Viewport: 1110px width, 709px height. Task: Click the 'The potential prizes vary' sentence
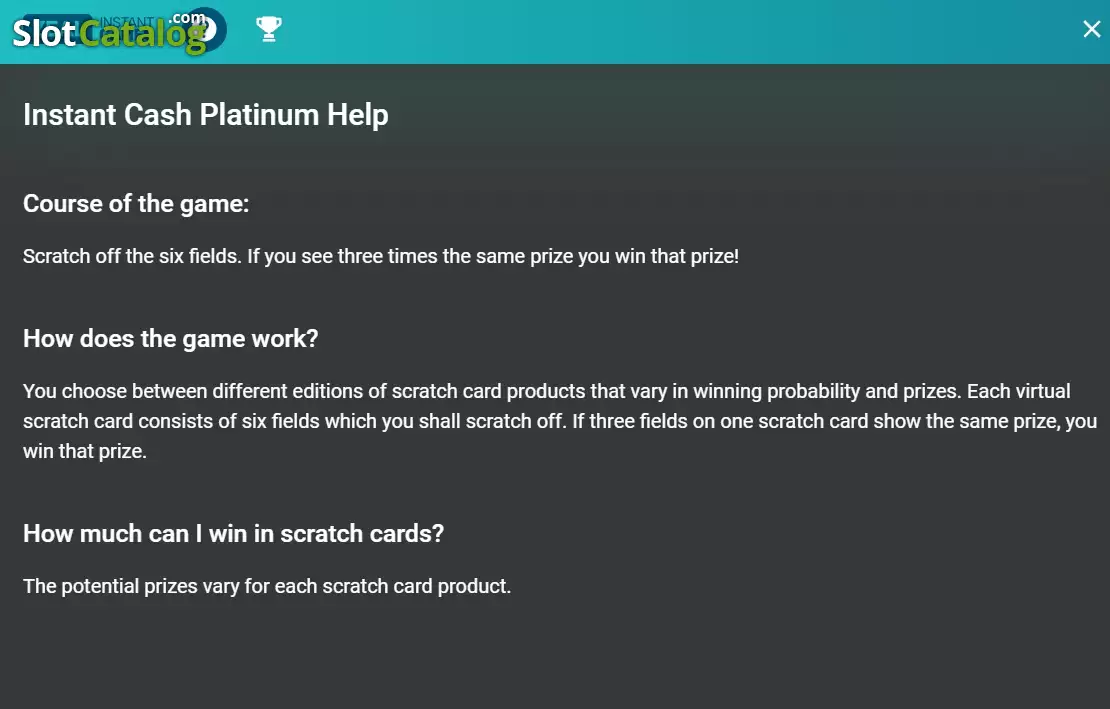[267, 587]
